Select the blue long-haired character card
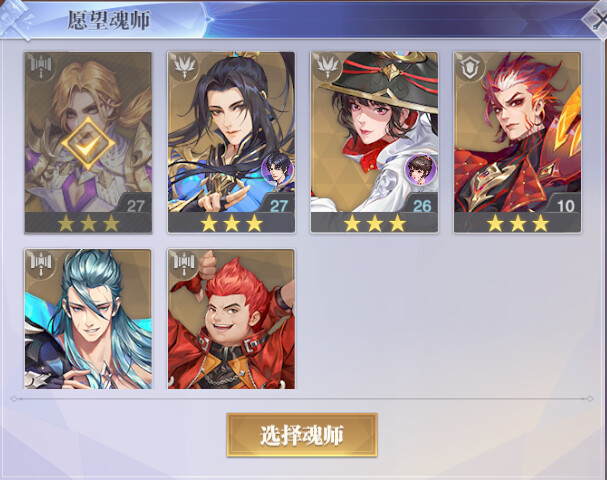Screen dimensions: 607x480 [x=88, y=319]
